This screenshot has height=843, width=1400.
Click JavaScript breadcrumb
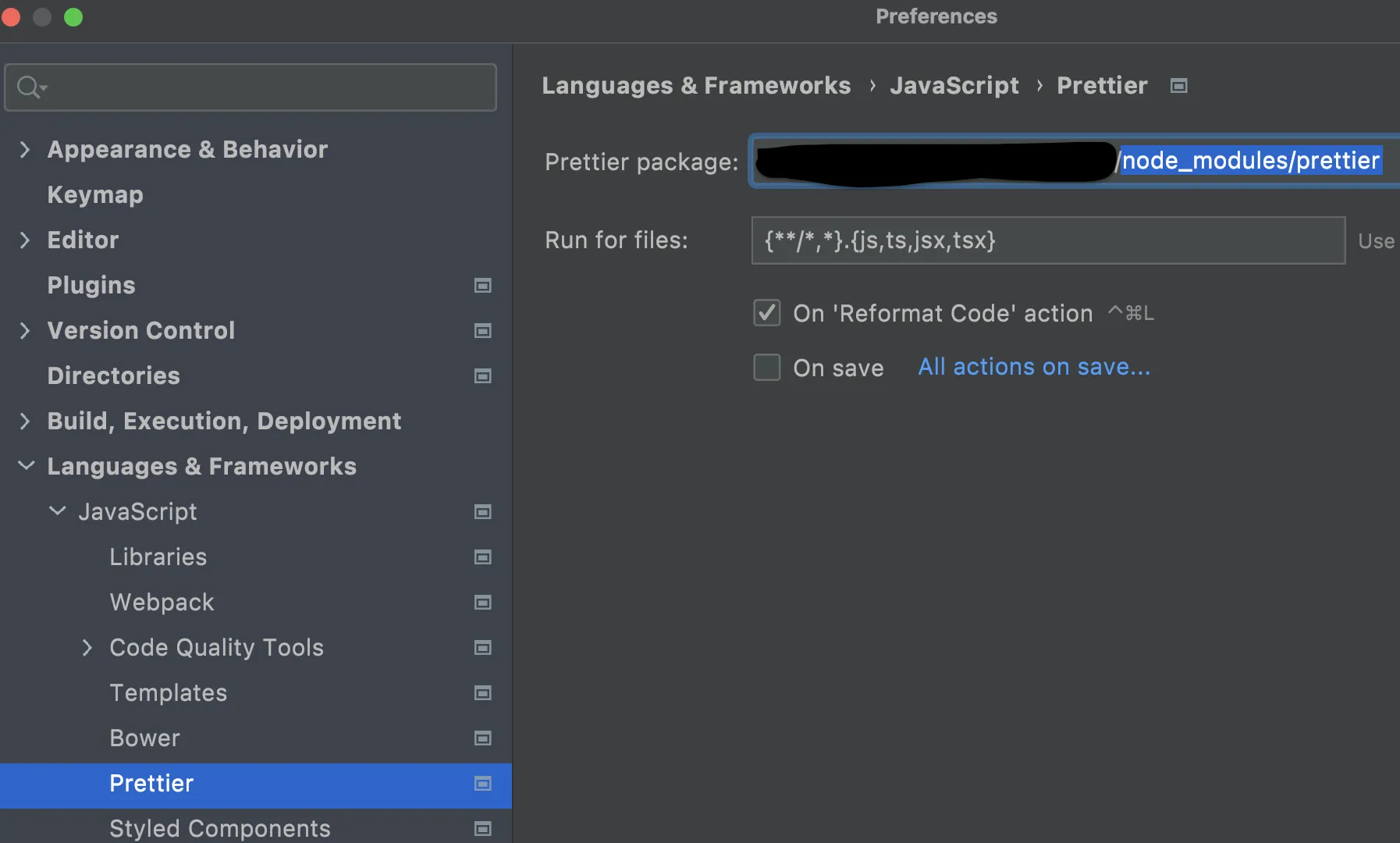(954, 86)
